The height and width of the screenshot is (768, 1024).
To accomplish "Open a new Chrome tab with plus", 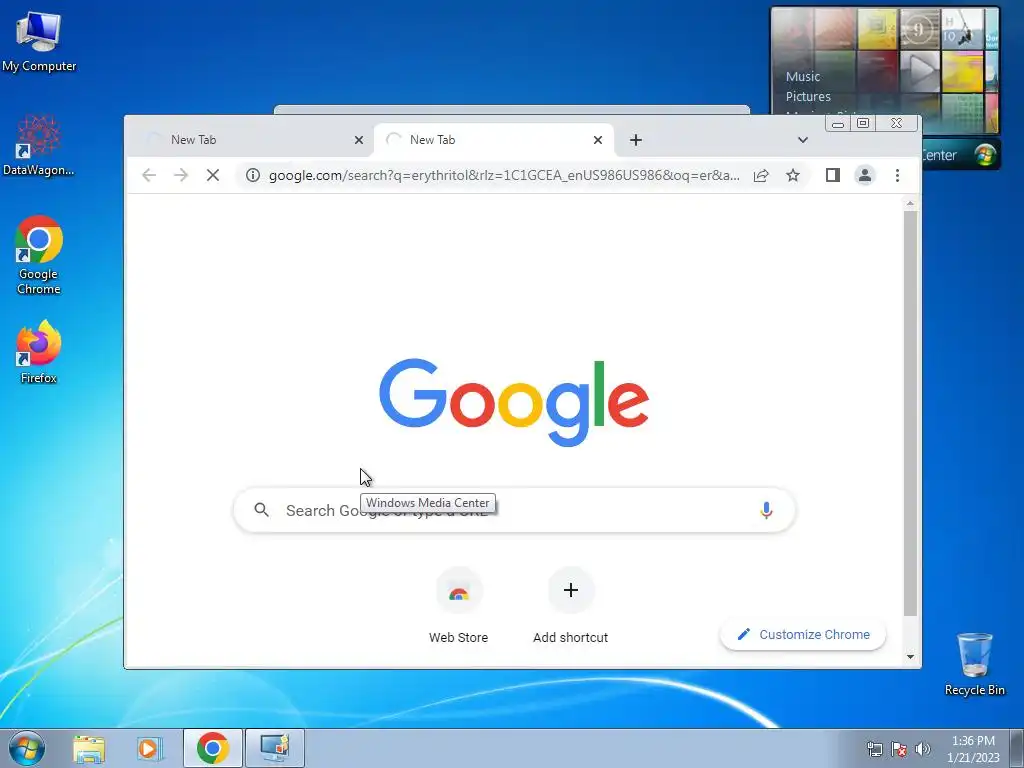I will 635,140.
